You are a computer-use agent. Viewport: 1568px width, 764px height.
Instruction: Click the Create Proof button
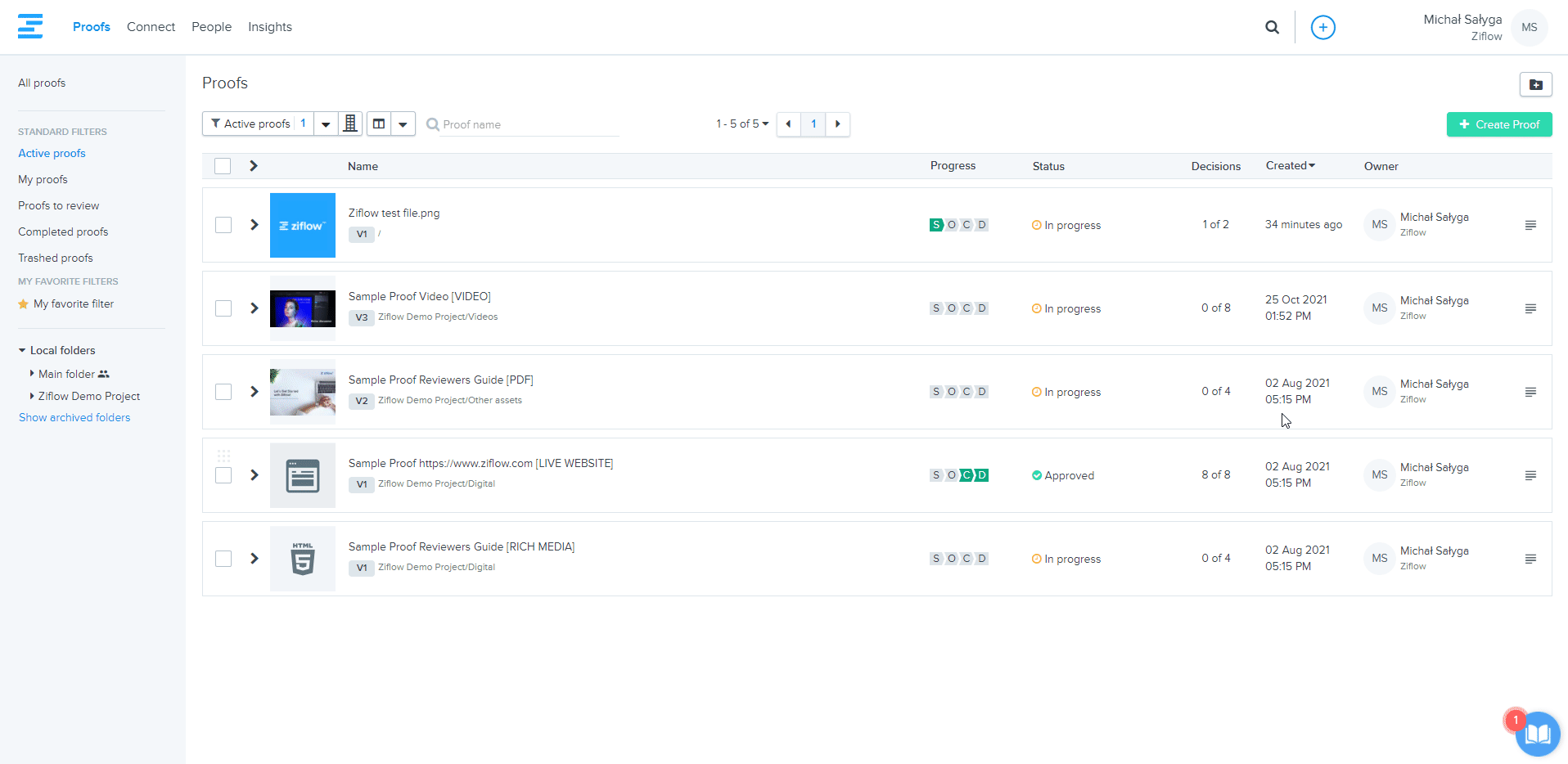tap(1498, 124)
